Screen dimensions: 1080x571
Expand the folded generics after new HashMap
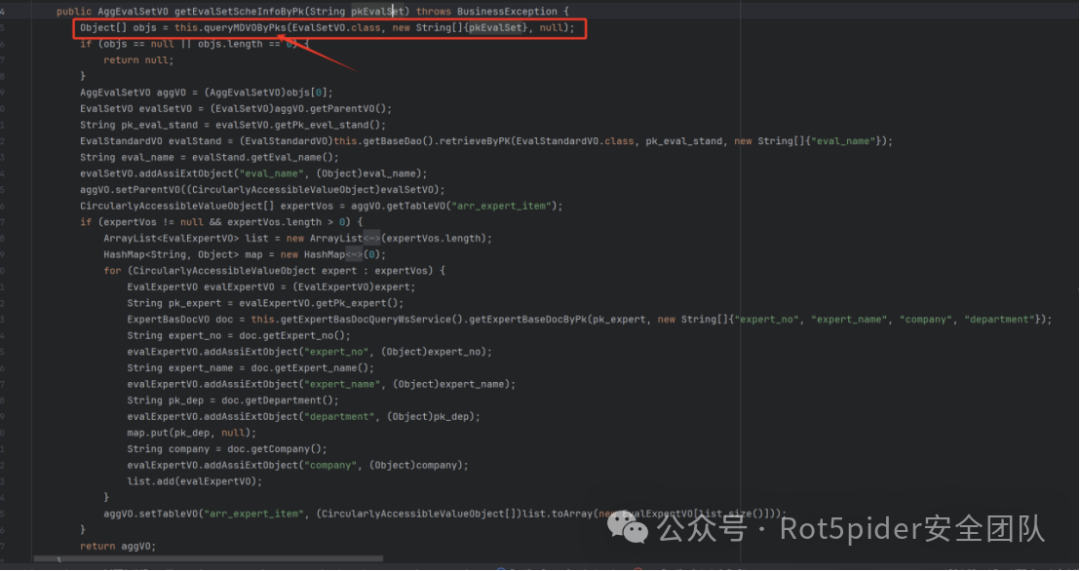(x=341, y=254)
